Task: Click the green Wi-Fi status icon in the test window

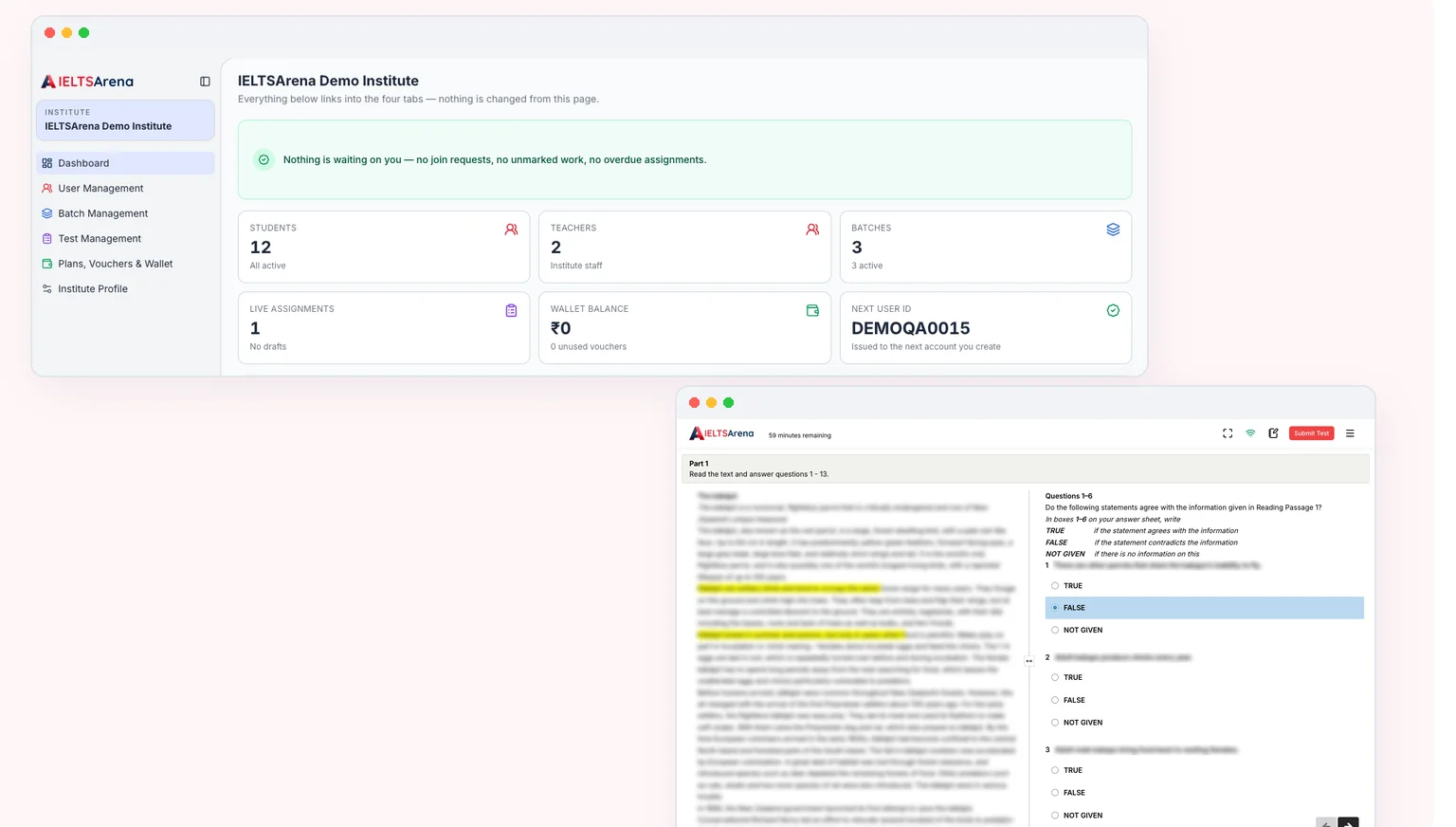Action: coord(1250,433)
